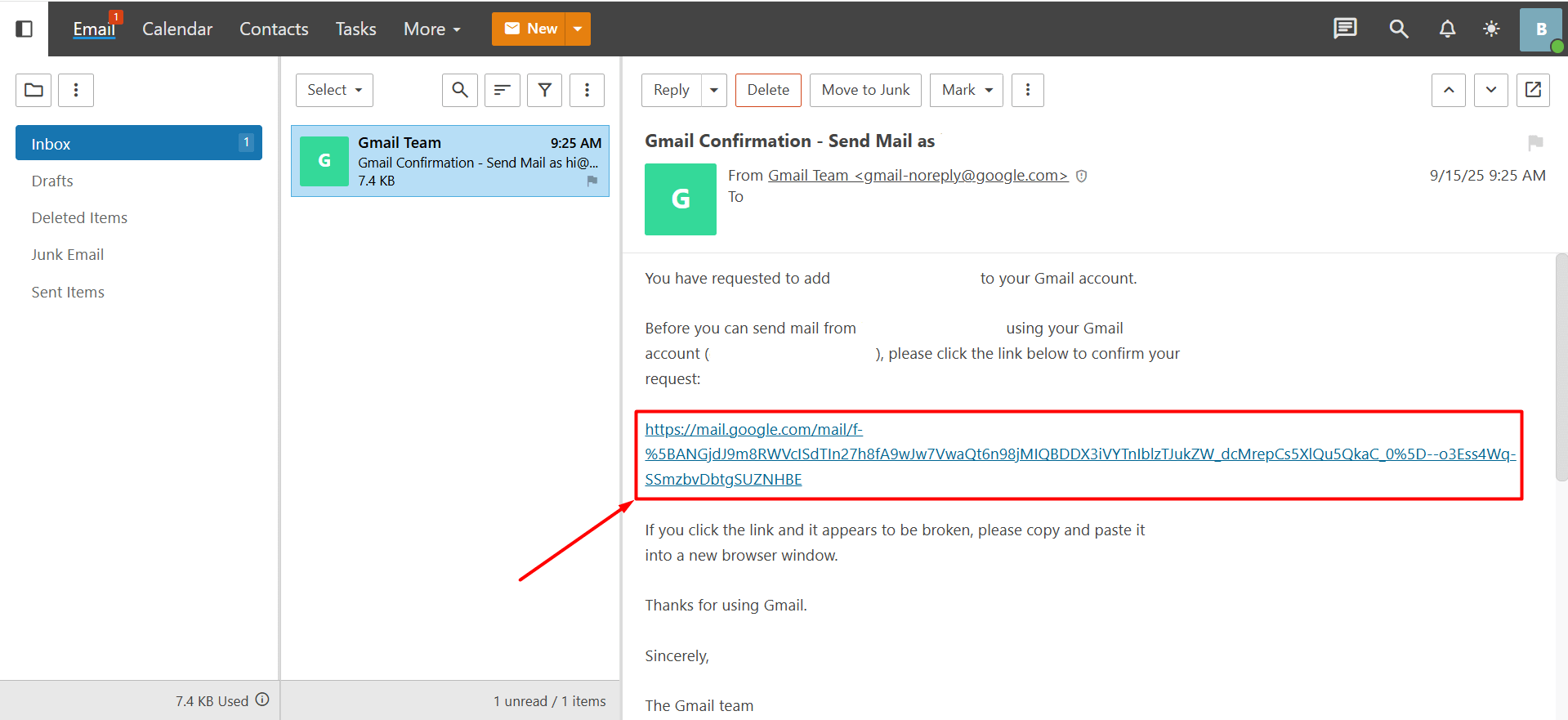1568x720 pixels.
Task: Open the Gmail confirmation link
Action: pos(1080,454)
